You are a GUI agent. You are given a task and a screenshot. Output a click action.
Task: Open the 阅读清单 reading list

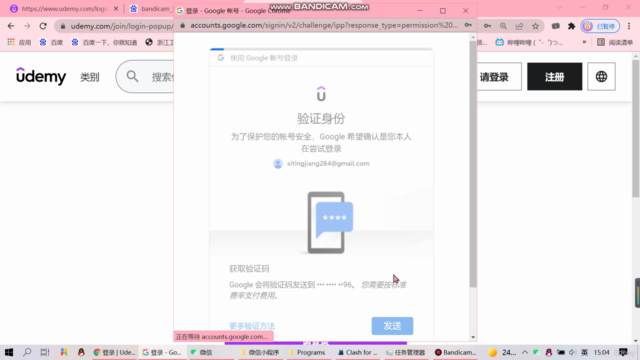(x=615, y=42)
